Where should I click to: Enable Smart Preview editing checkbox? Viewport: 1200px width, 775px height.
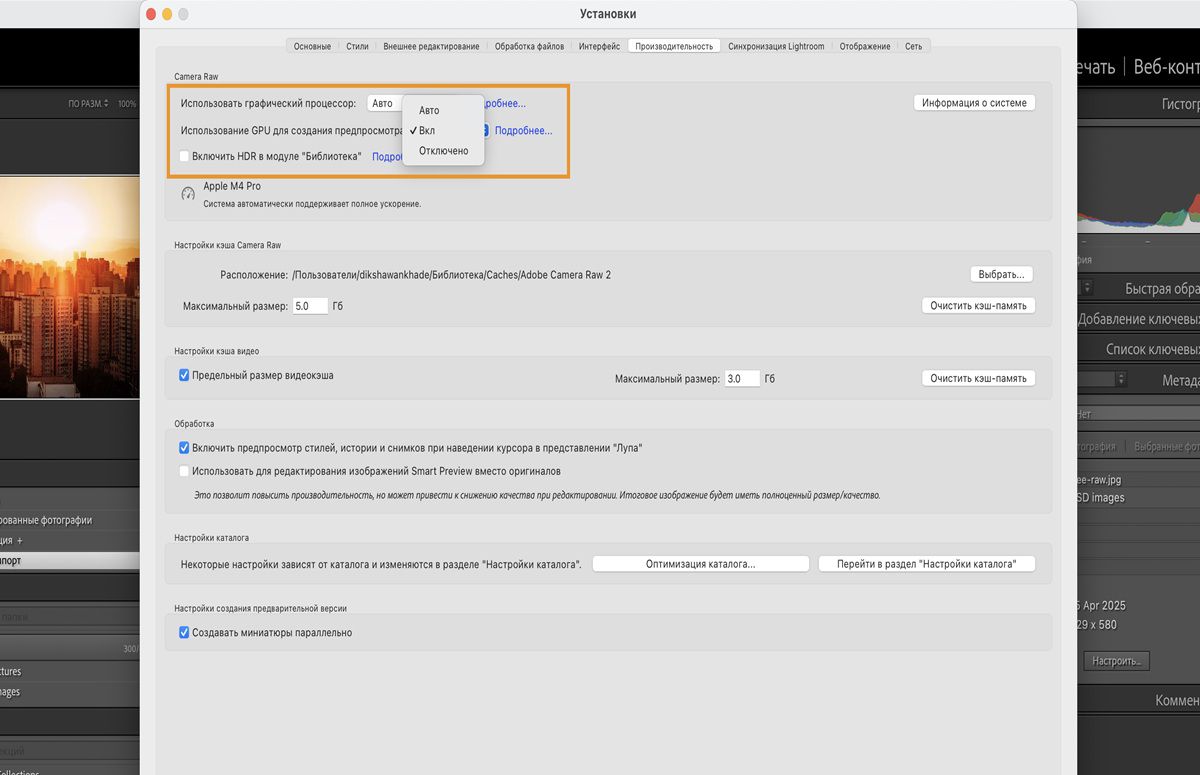coord(184,471)
